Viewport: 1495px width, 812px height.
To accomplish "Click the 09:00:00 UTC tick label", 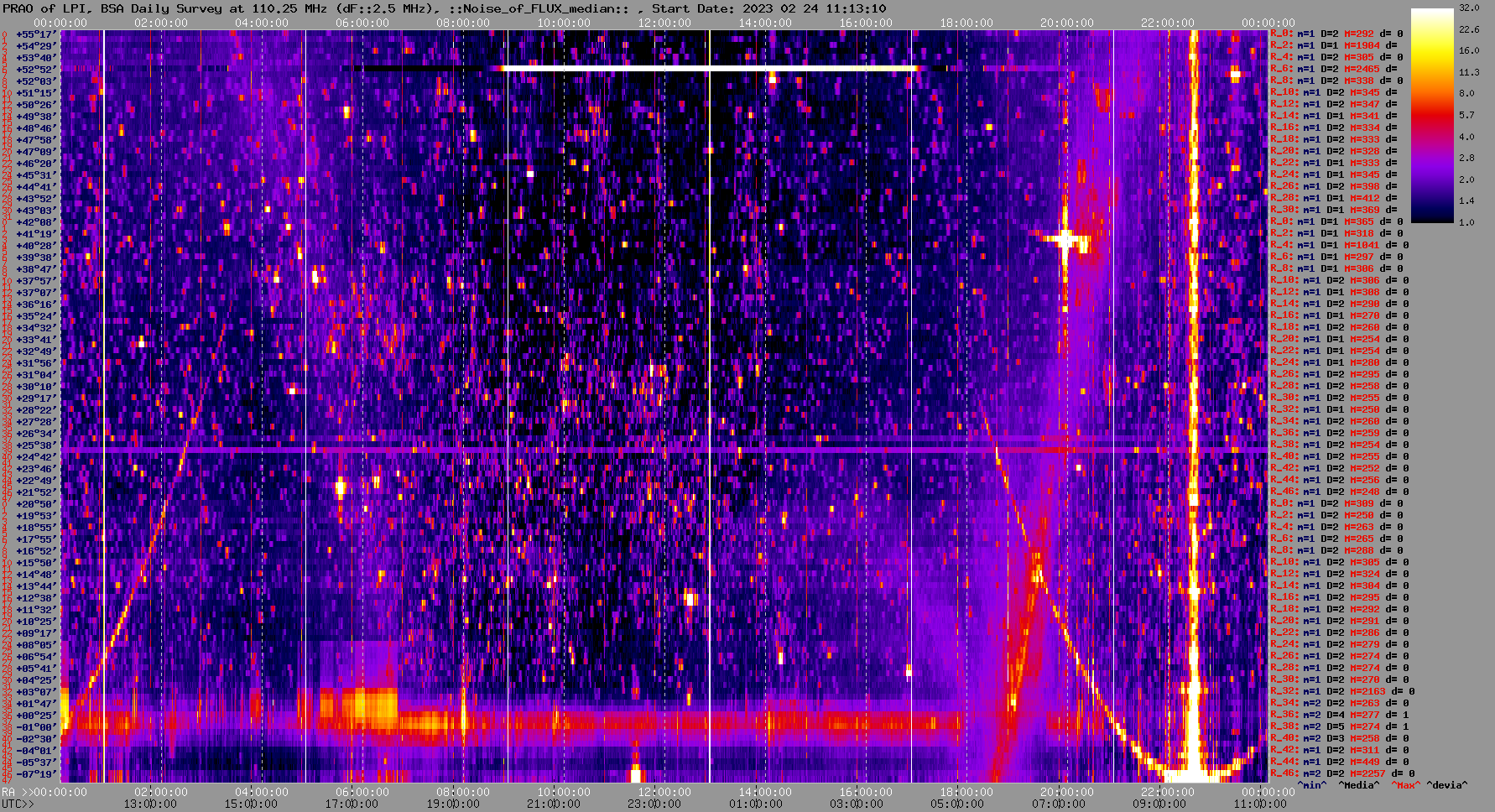I will pos(1158,804).
